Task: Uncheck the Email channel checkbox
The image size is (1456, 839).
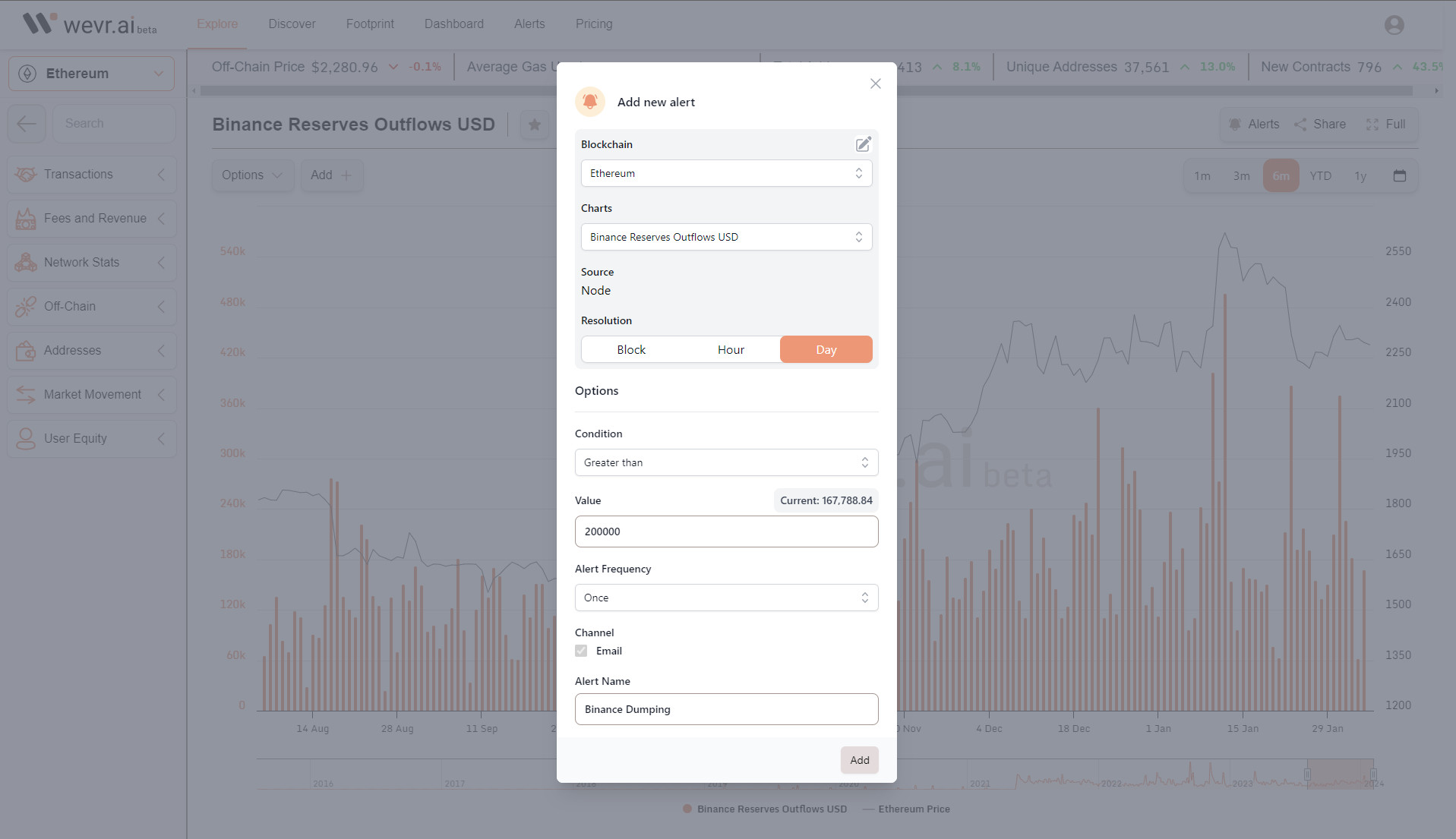Action: click(x=581, y=651)
